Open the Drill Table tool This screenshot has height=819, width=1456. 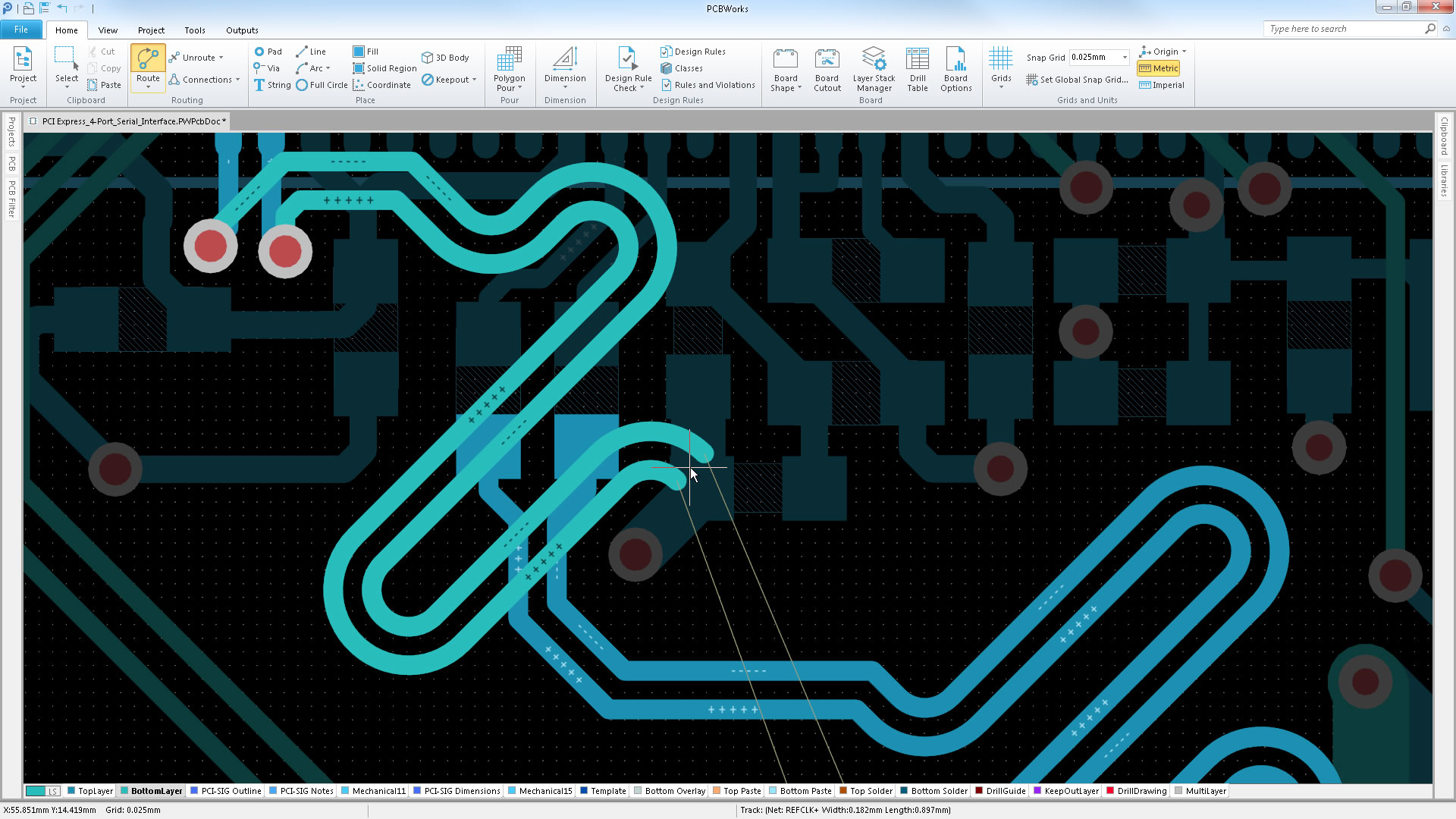[x=917, y=68]
